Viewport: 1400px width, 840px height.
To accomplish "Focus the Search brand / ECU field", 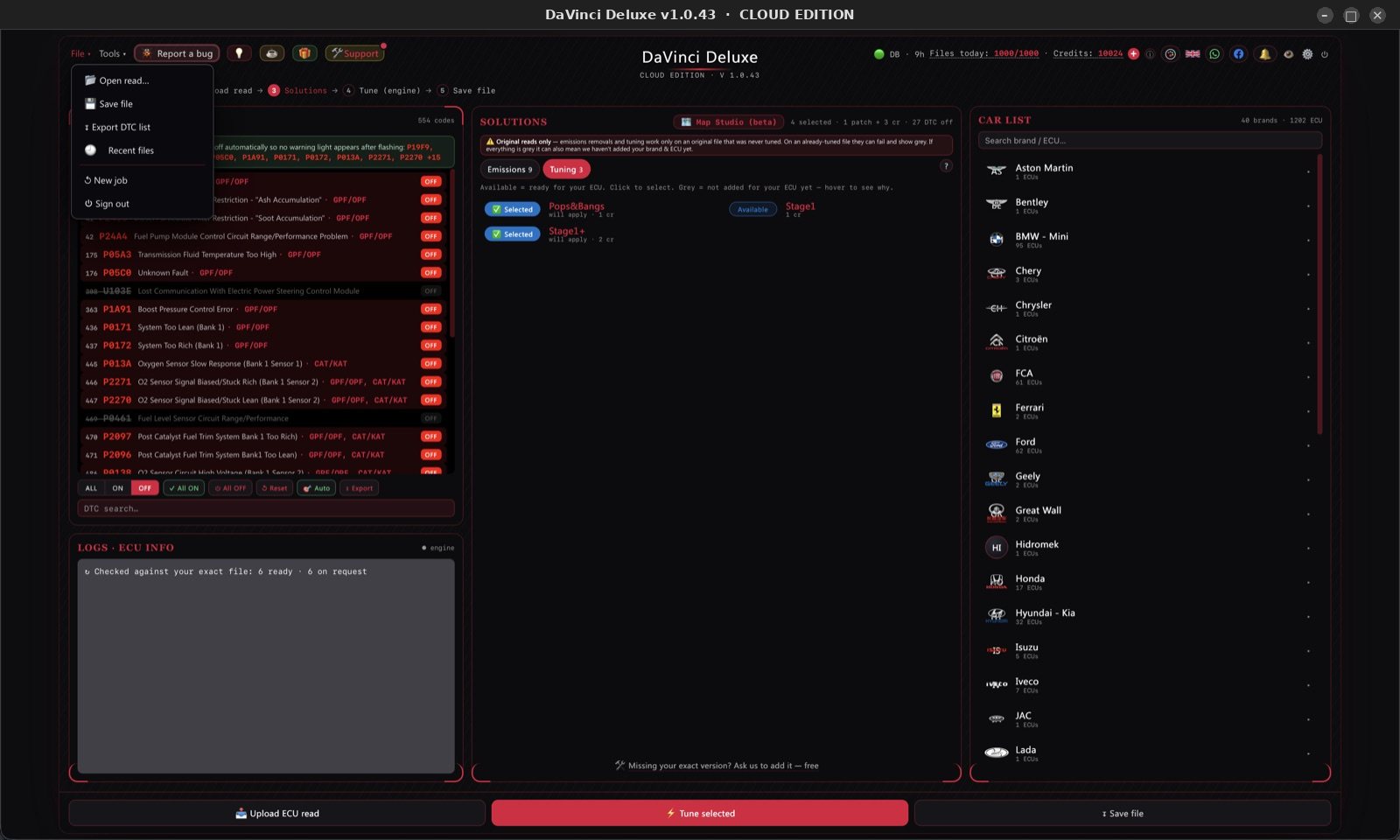I will (1150, 140).
